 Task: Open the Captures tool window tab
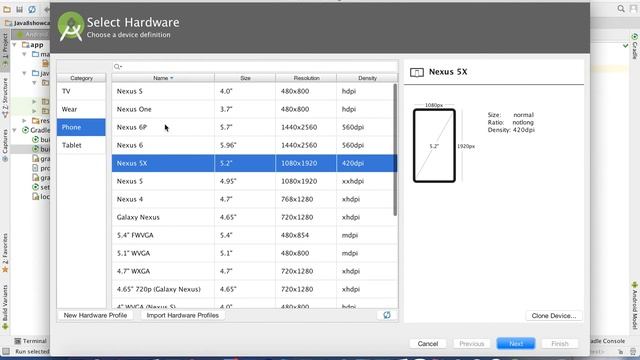pyautogui.click(x=5, y=145)
